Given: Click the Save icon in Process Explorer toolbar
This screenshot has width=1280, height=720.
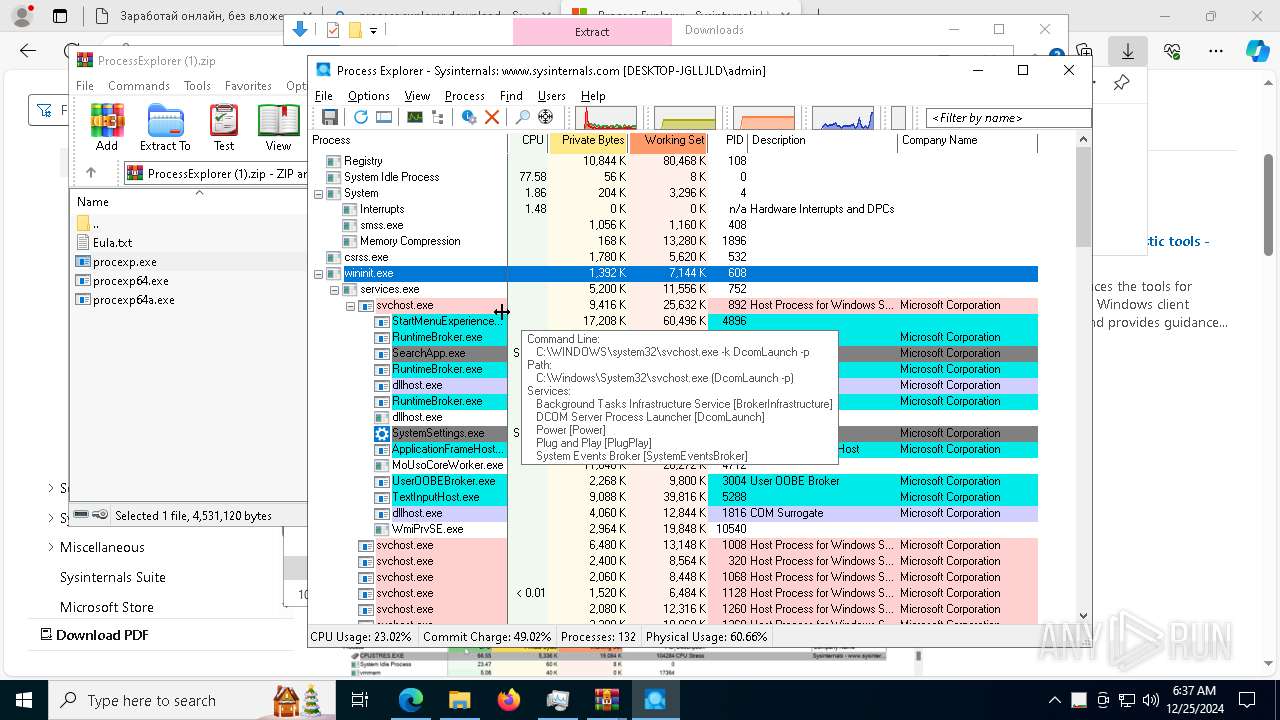Looking at the screenshot, I should 329,117.
